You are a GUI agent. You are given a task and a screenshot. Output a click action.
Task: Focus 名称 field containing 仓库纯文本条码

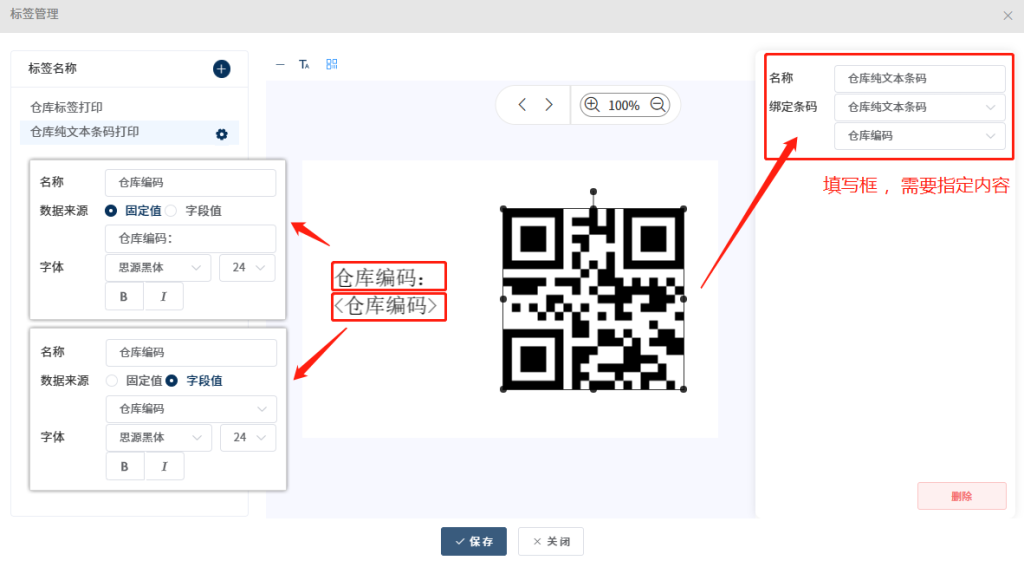point(920,78)
